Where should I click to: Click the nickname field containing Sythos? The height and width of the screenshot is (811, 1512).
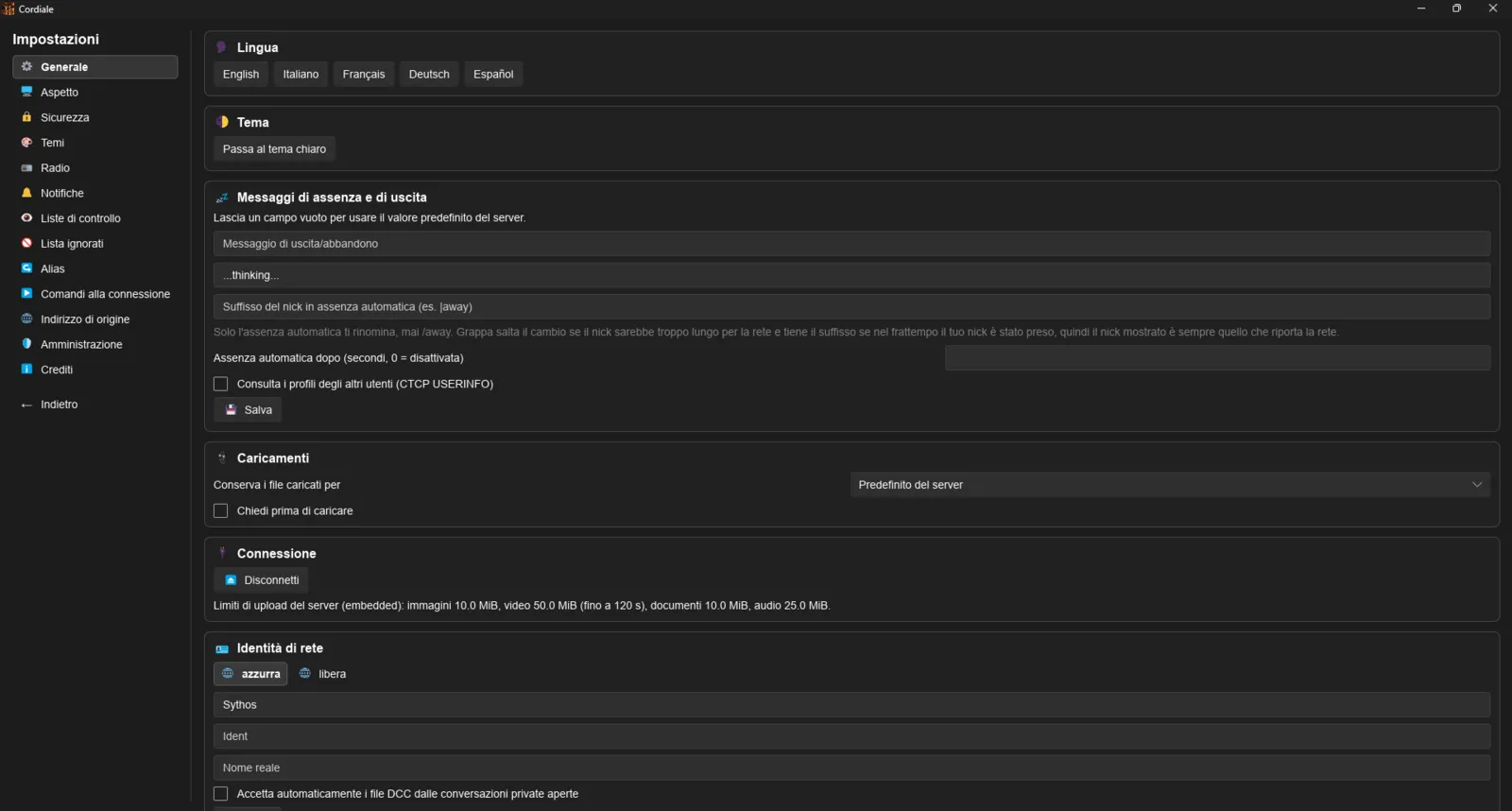(851, 705)
